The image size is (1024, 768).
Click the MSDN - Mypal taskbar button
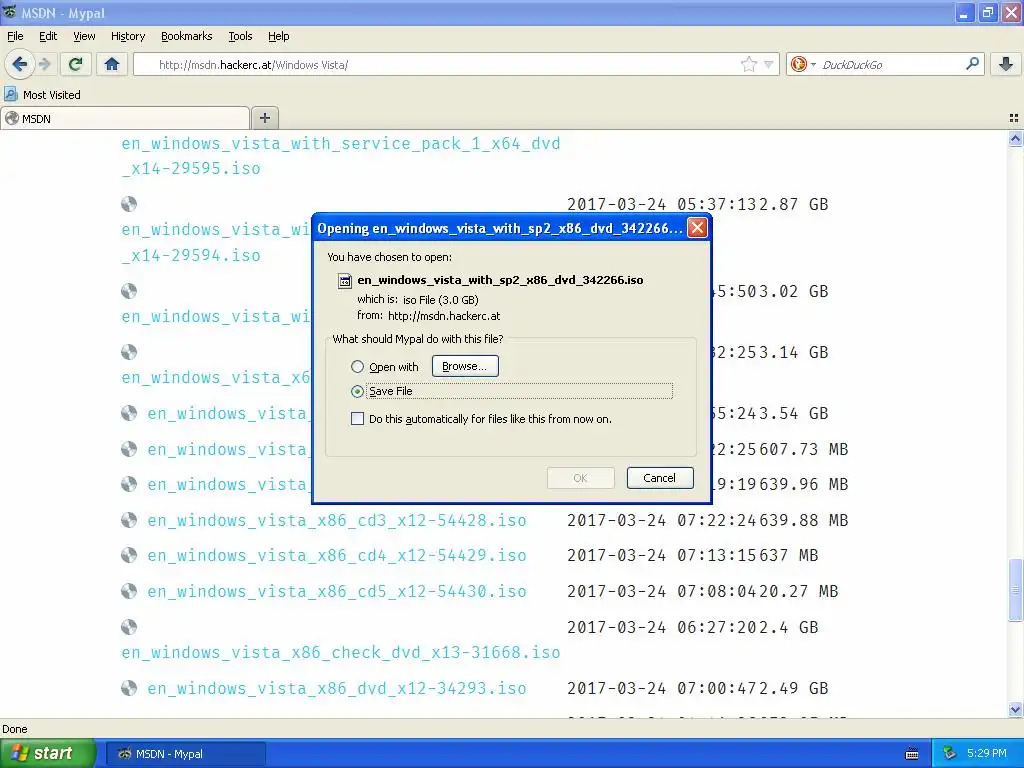tap(185, 754)
